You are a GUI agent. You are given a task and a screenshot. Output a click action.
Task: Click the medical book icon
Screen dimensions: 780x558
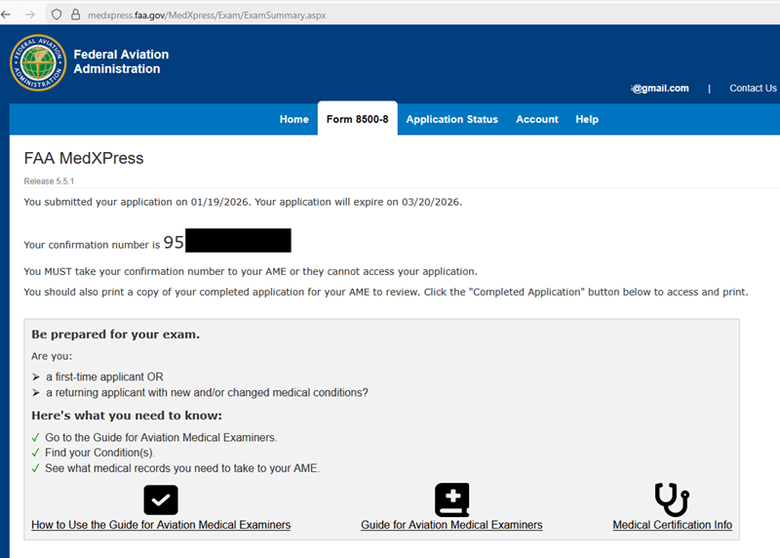452,499
